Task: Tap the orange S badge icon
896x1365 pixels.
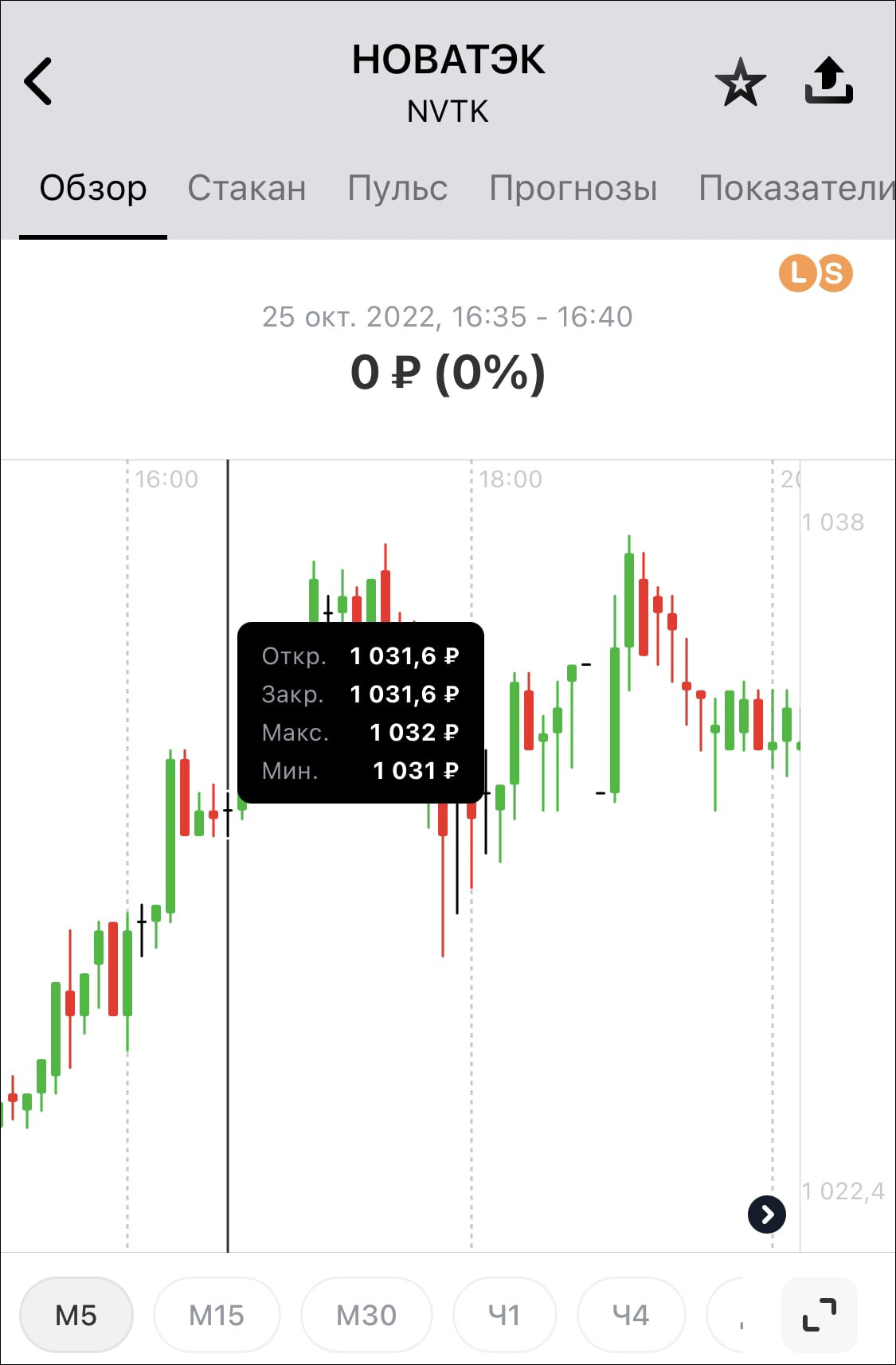Action: pos(835,274)
